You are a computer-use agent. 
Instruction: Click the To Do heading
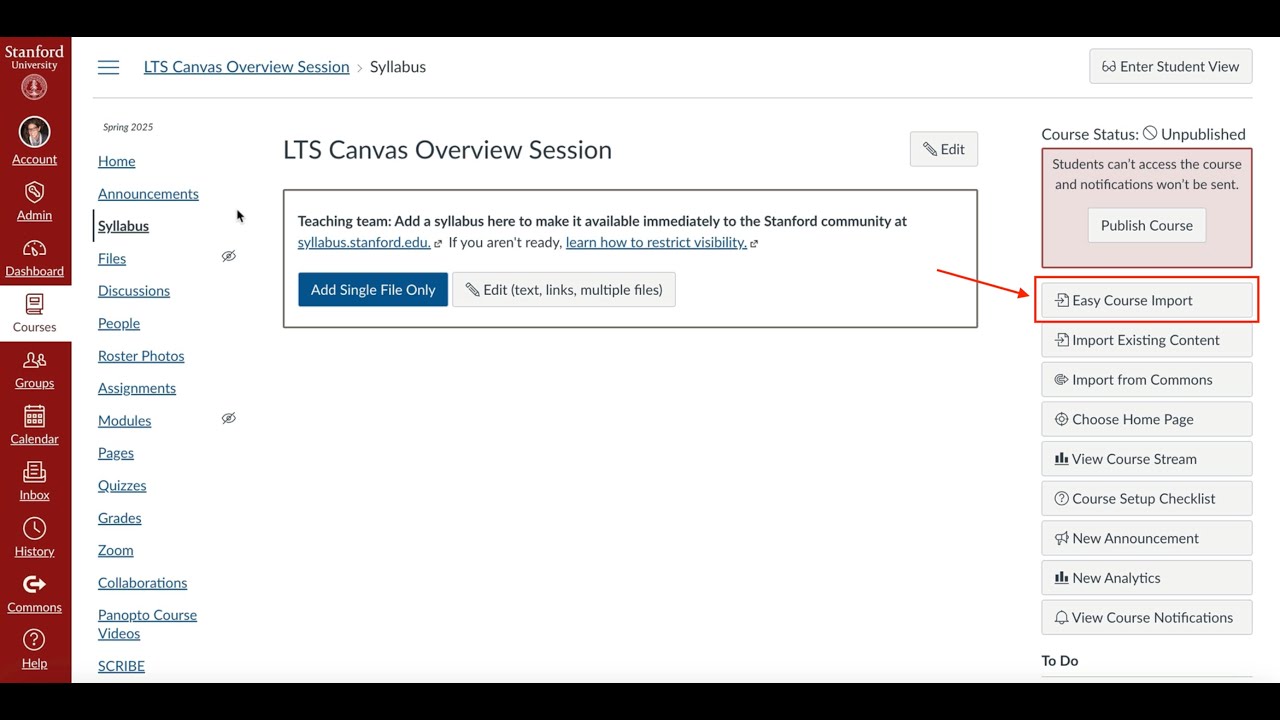pos(1059,661)
